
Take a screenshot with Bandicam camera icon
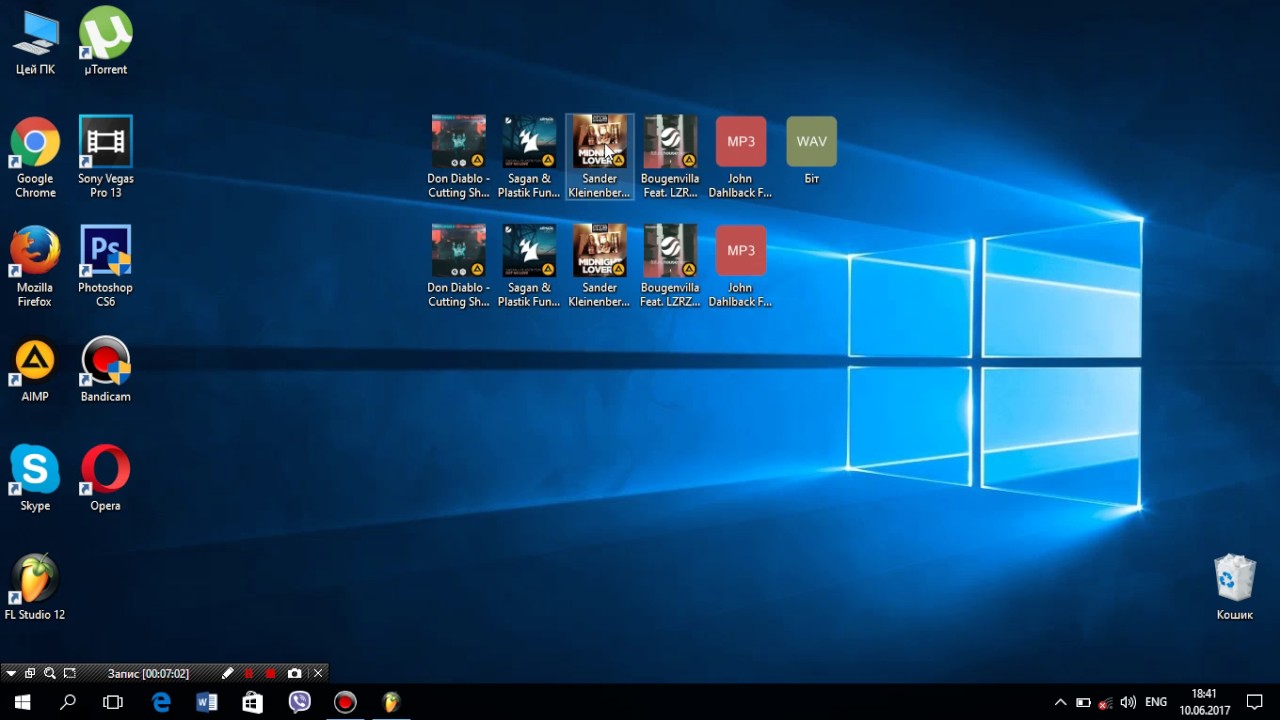point(295,674)
